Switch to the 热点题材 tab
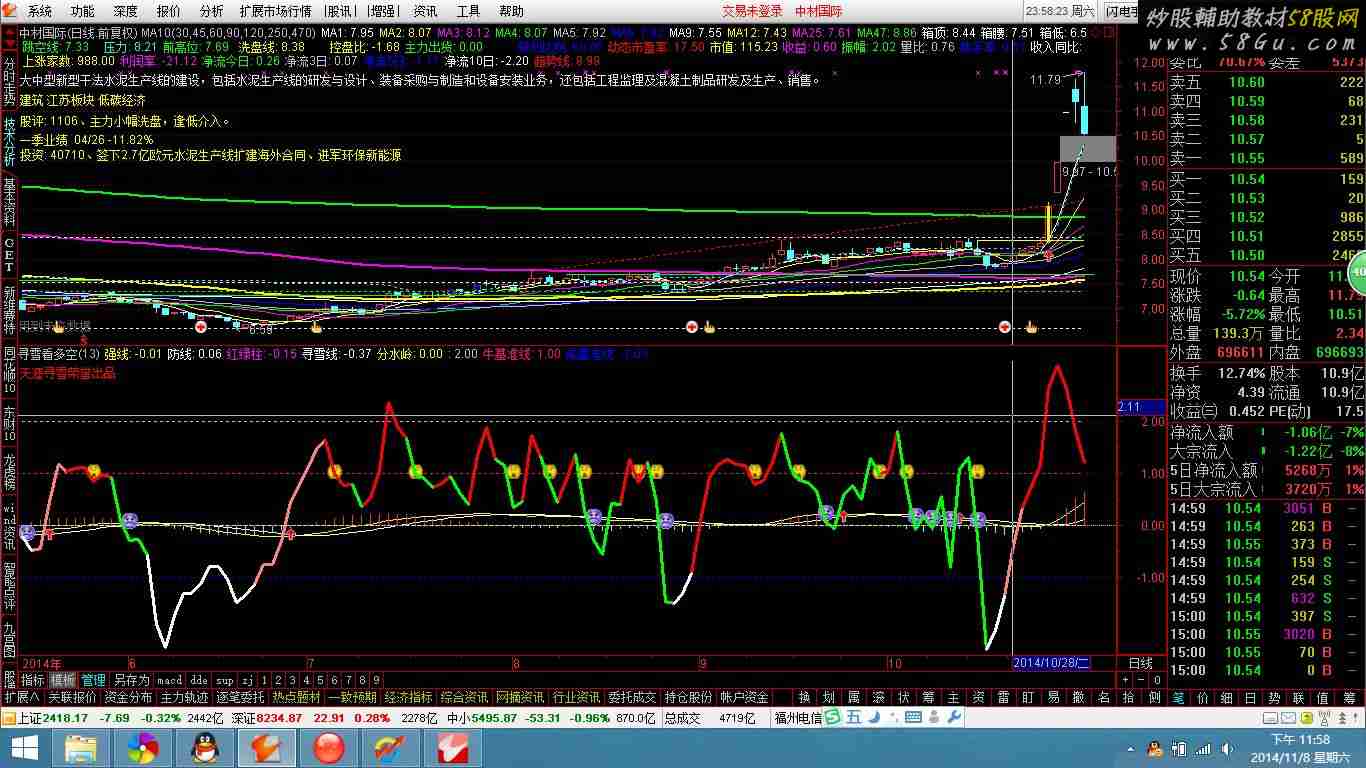The image size is (1366, 768). (296, 697)
